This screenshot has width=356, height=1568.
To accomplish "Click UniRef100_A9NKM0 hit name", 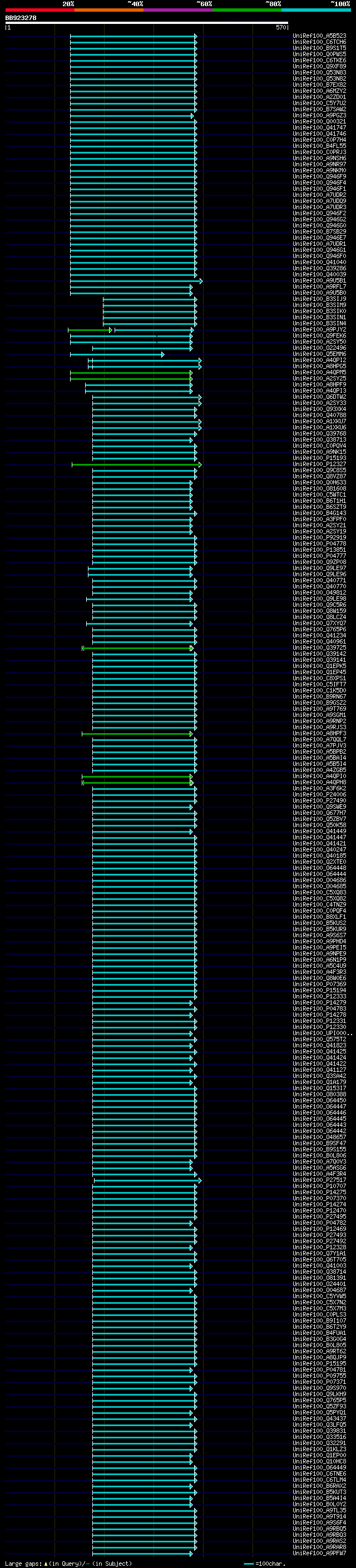I will (x=319, y=170).
